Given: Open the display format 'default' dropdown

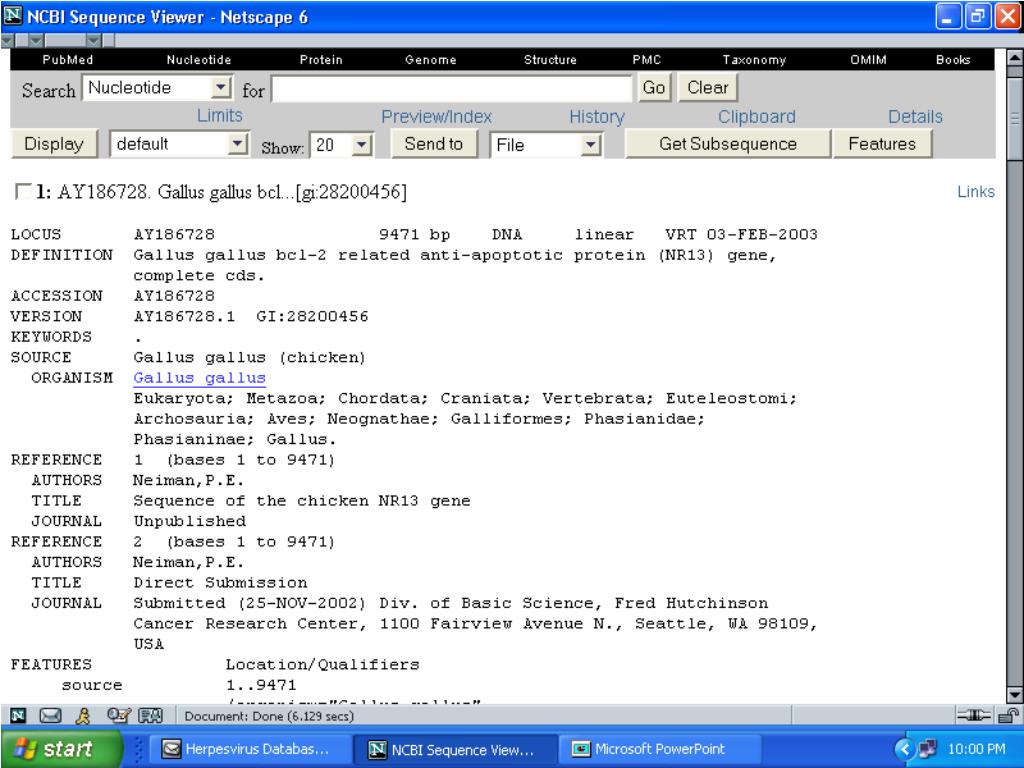Looking at the screenshot, I should [x=238, y=144].
